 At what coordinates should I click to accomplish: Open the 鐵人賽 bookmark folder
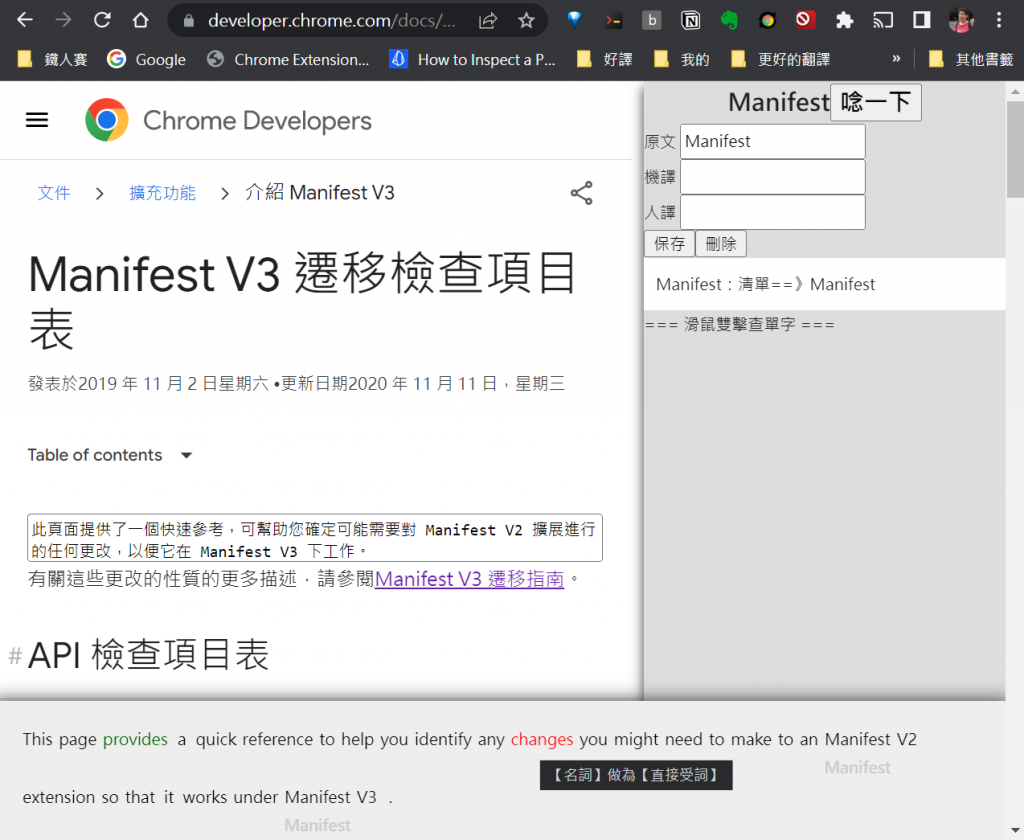[x=52, y=59]
